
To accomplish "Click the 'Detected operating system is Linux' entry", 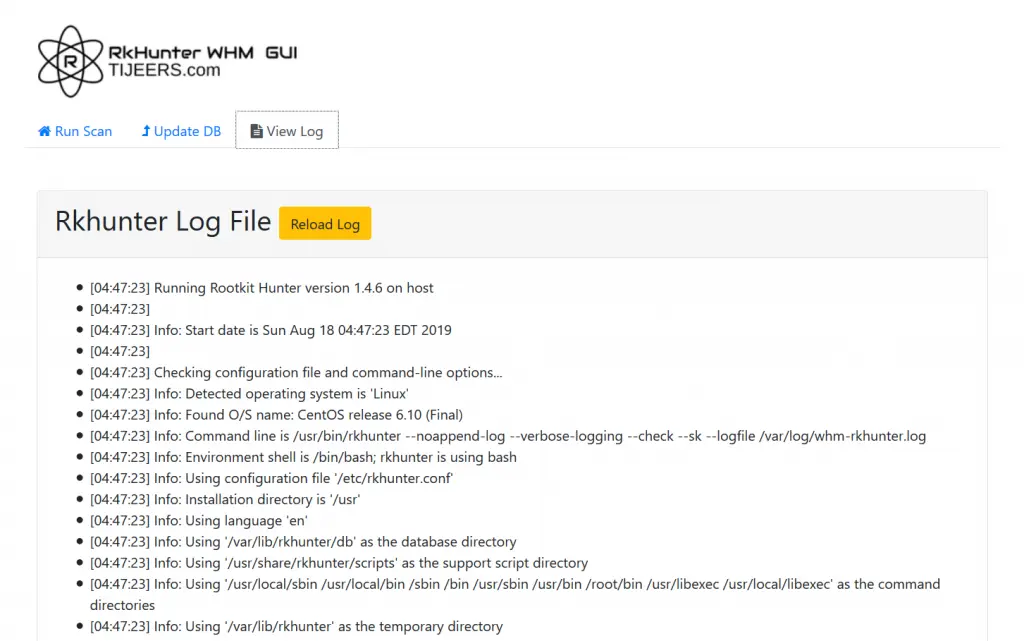I will [x=249, y=394].
